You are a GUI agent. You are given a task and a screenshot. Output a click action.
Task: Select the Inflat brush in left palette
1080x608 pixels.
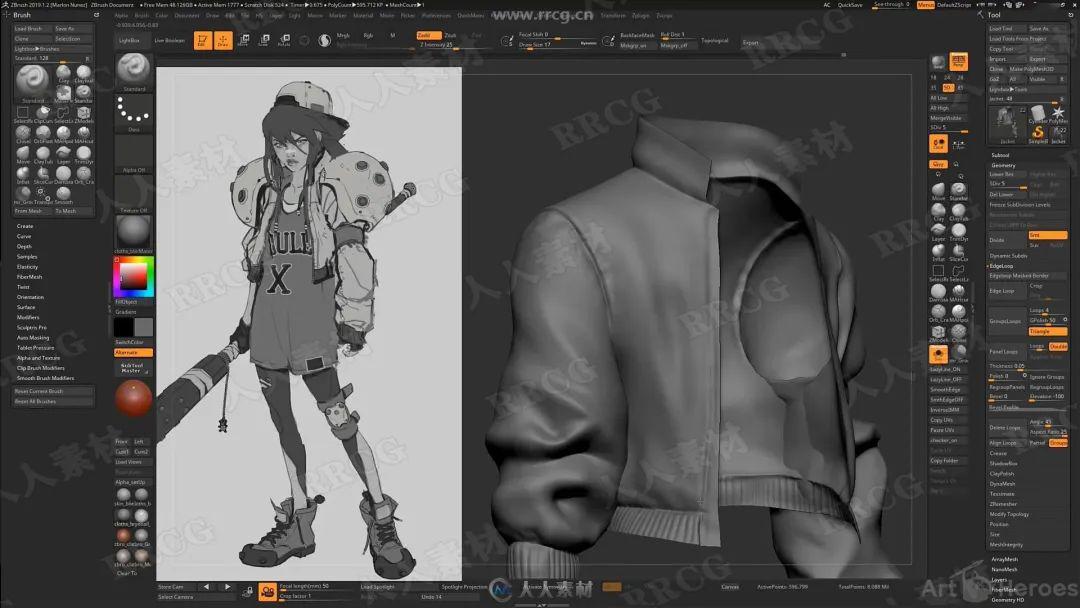click(23, 174)
